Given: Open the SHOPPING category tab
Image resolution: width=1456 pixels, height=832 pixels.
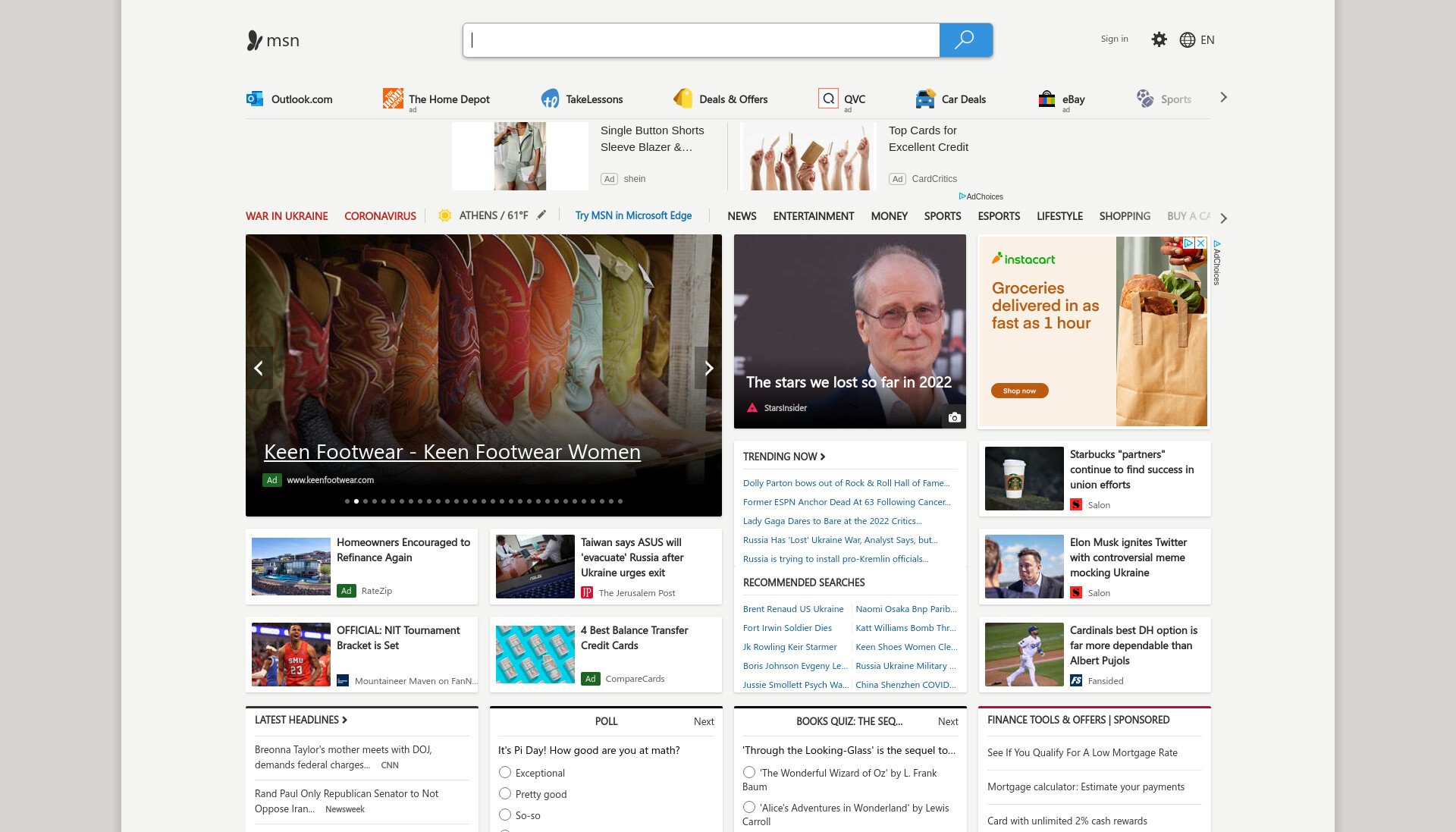Looking at the screenshot, I should [x=1125, y=216].
